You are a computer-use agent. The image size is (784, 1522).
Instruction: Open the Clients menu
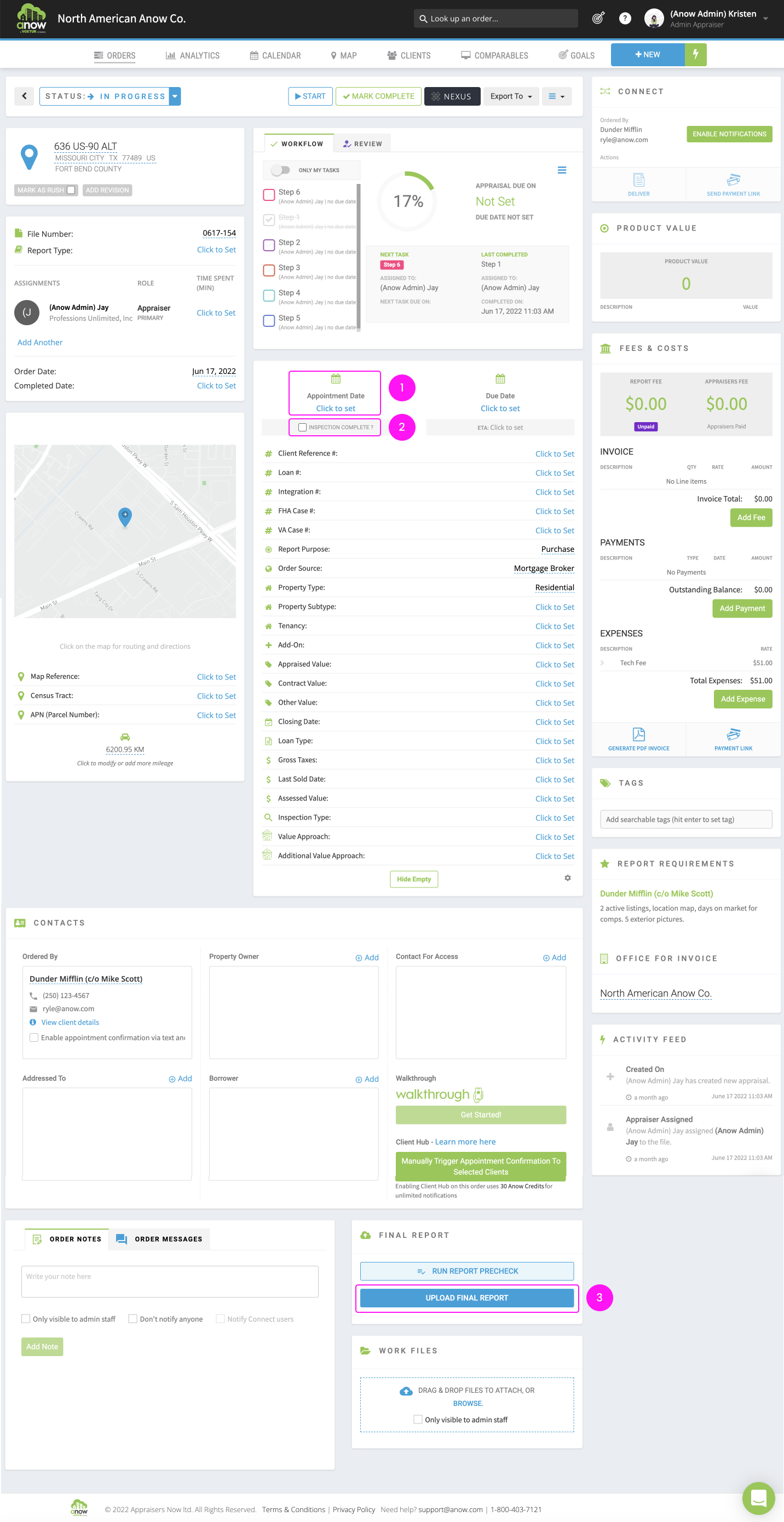pos(409,55)
